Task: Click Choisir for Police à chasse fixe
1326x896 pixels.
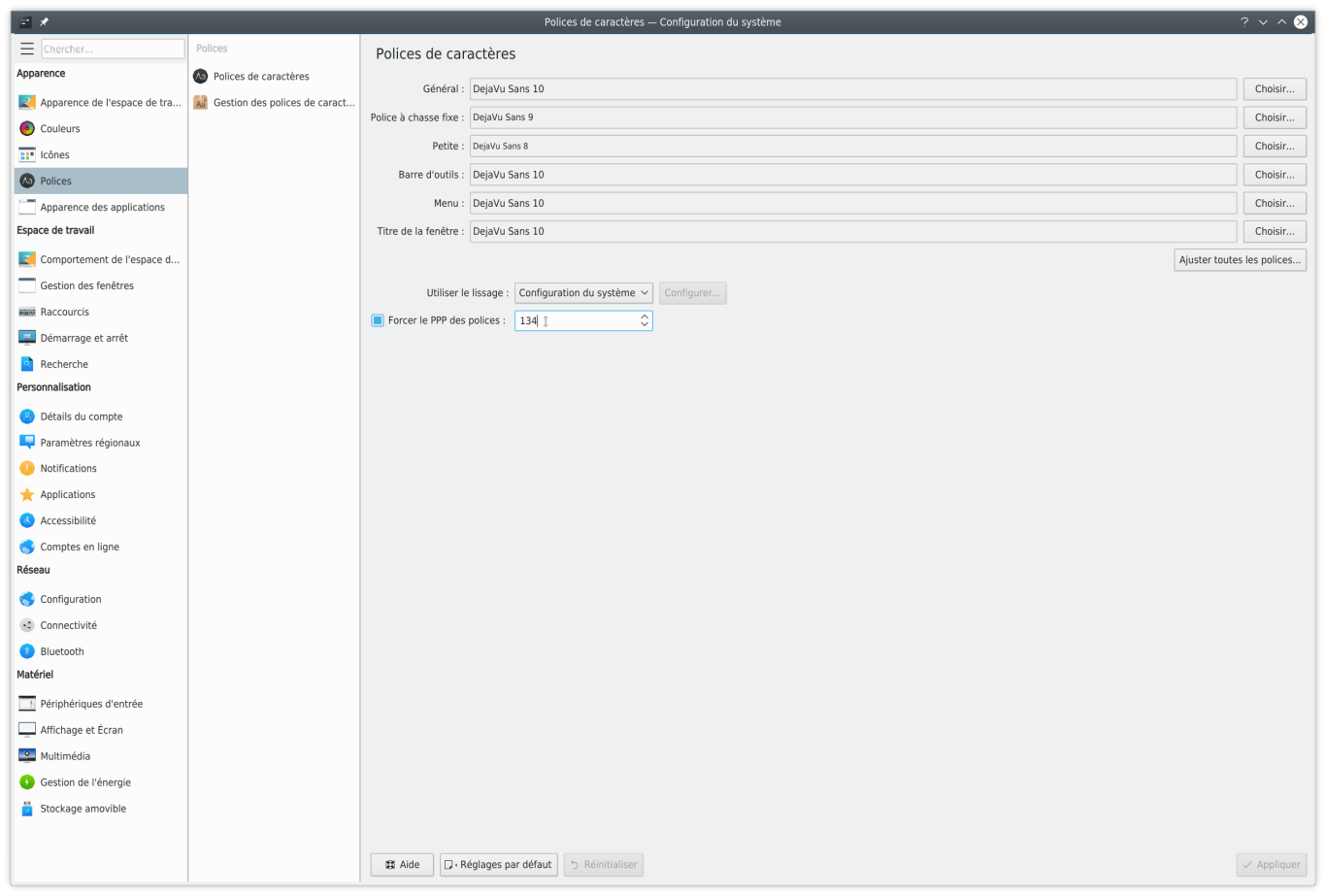Action: pos(1275,117)
